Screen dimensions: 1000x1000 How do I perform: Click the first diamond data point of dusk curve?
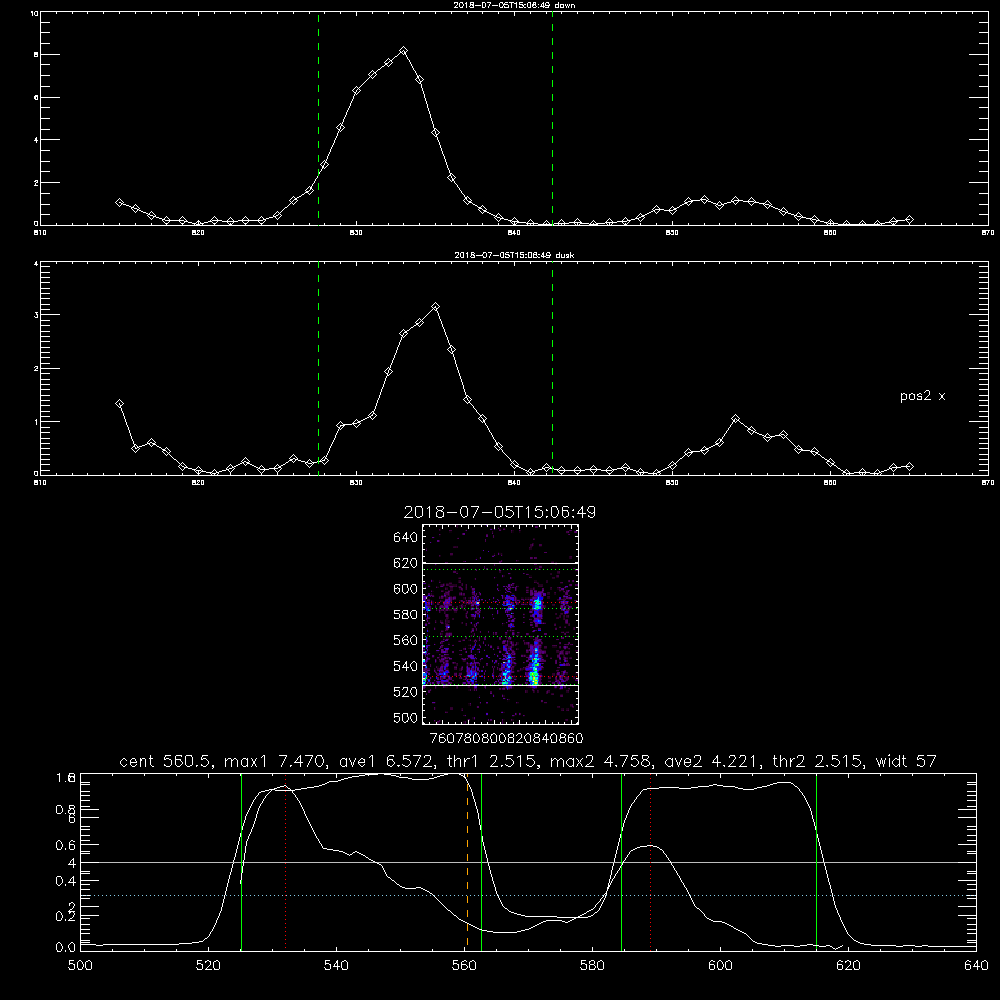(119, 404)
